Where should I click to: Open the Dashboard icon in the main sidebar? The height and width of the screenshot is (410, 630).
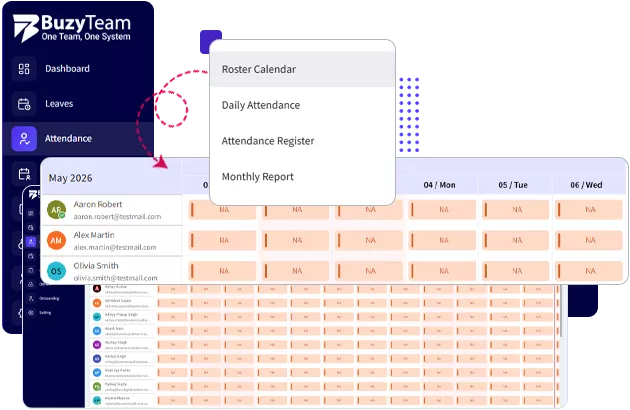tap(24, 69)
